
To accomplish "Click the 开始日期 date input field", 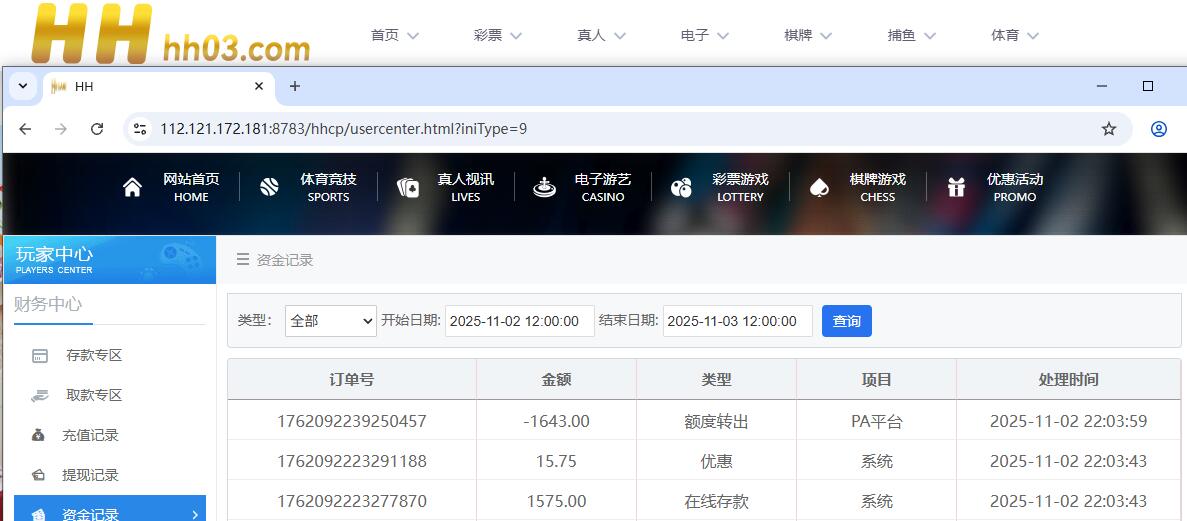I will [x=519, y=321].
